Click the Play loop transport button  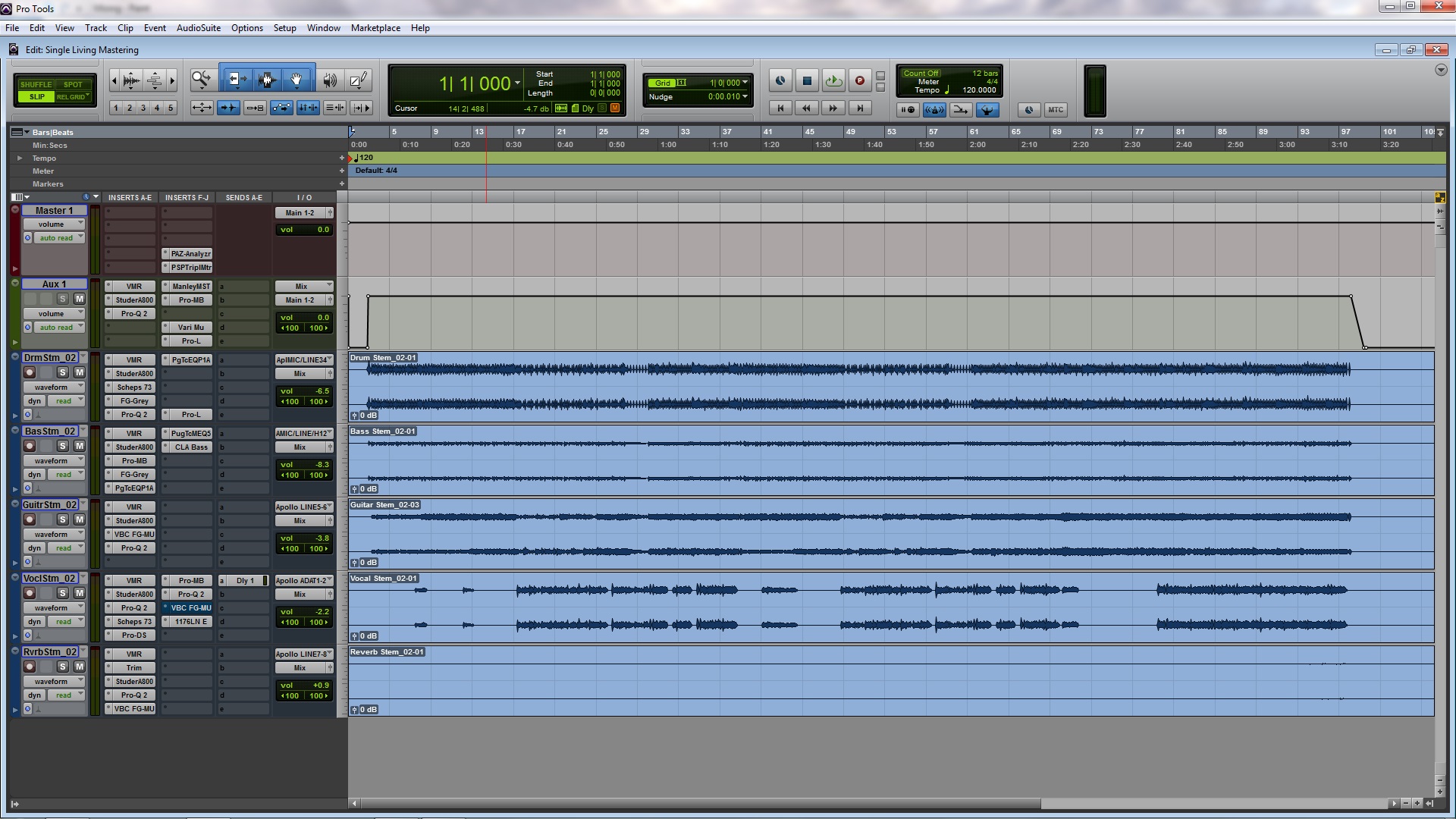click(833, 80)
